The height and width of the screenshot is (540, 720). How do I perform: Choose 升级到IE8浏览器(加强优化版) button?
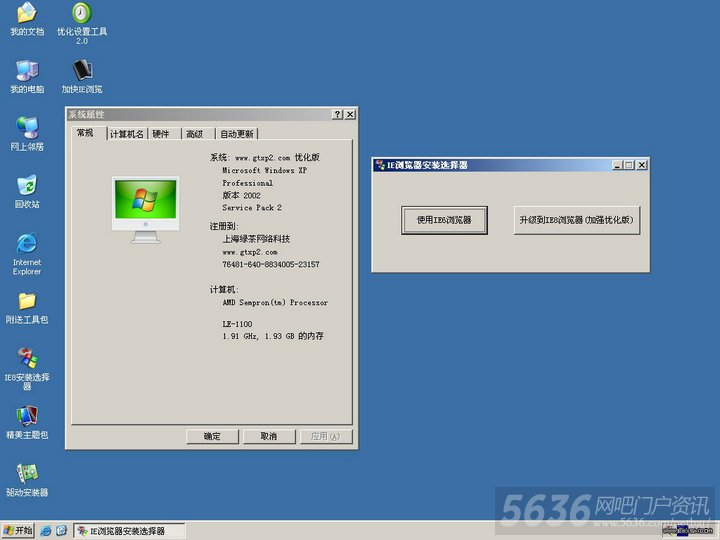[576, 220]
